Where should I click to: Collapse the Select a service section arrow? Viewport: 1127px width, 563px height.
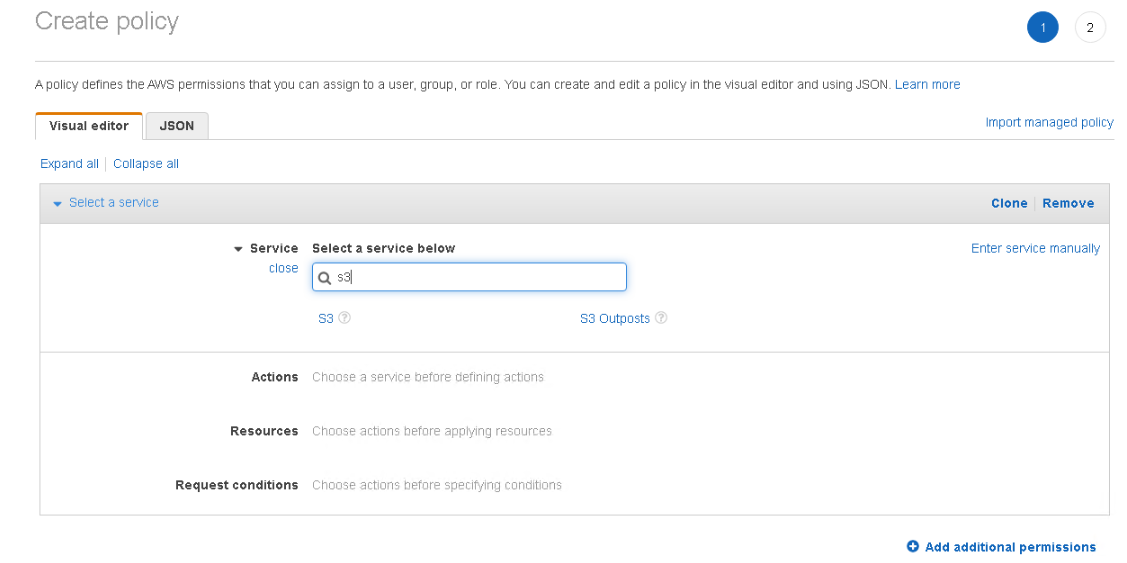58,203
